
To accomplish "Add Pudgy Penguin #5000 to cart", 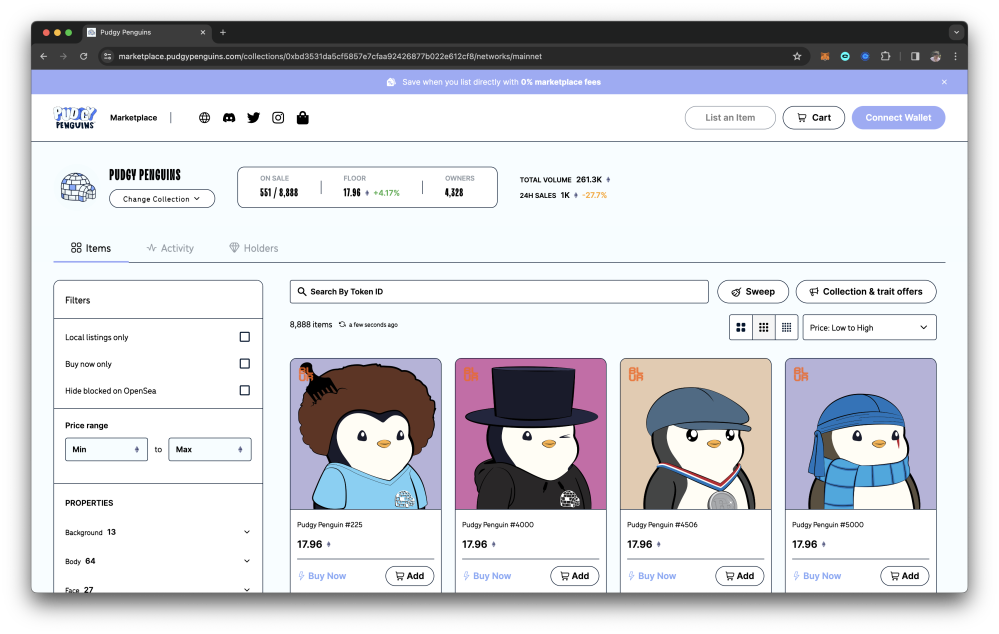I will (x=905, y=576).
